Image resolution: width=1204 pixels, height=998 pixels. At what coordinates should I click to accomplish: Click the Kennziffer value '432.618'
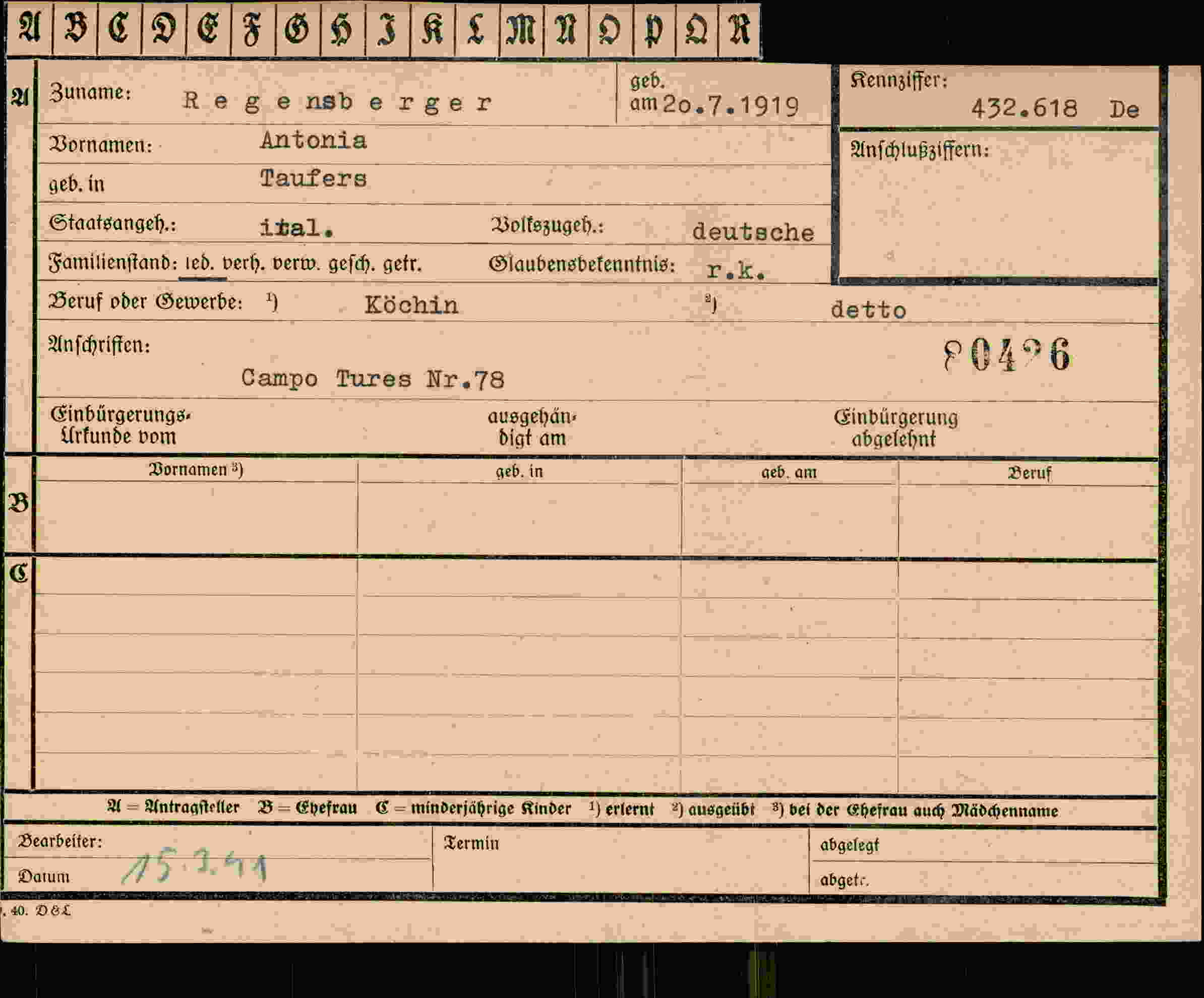coord(1024,108)
